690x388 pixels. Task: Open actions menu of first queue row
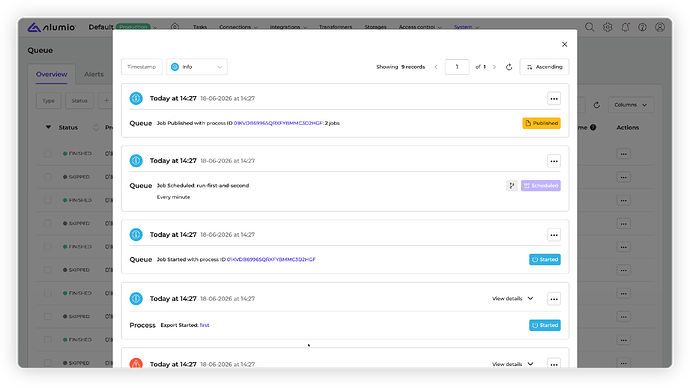pyautogui.click(x=623, y=154)
